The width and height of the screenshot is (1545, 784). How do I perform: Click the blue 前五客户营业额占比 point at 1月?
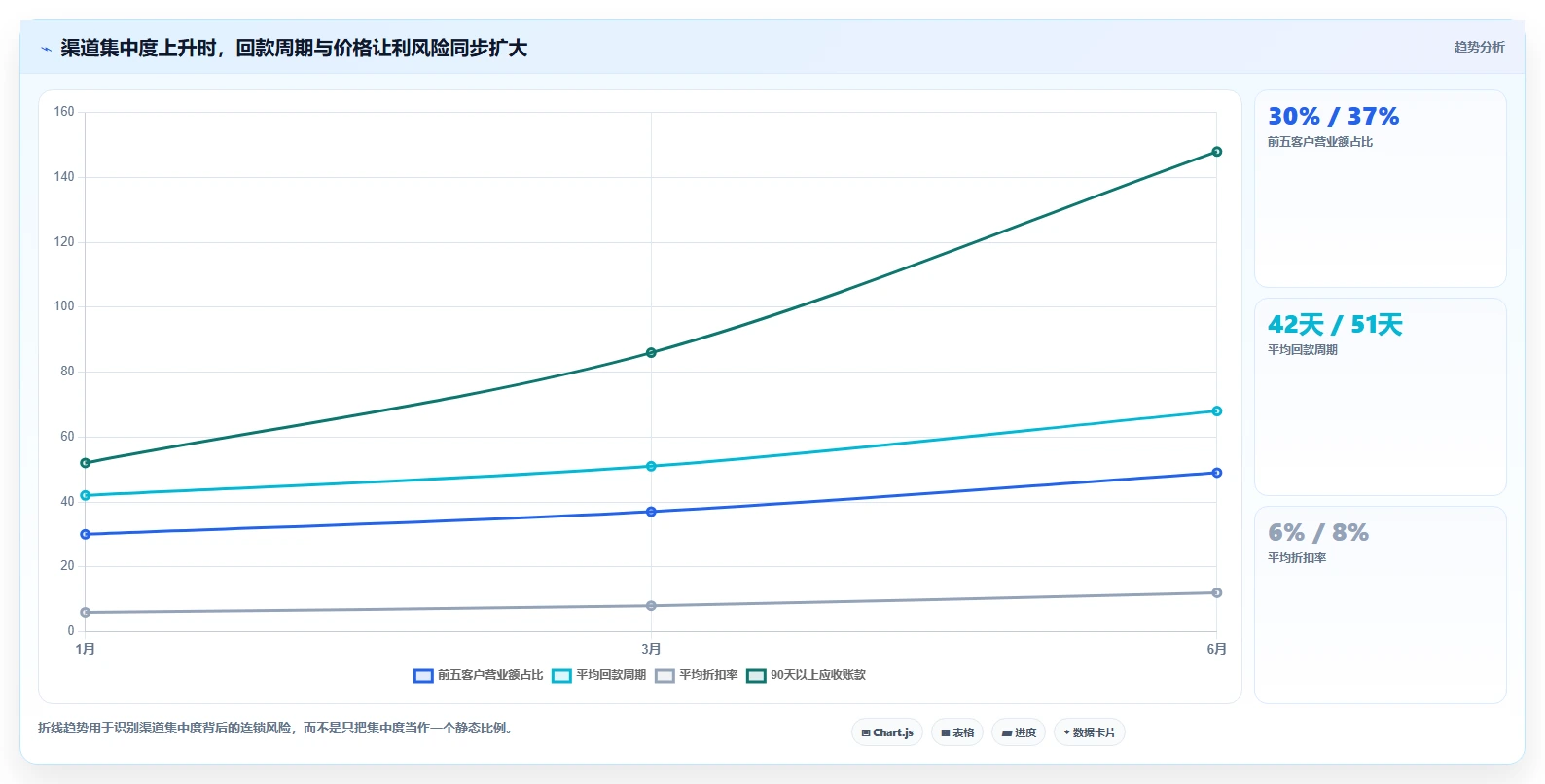click(86, 535)
